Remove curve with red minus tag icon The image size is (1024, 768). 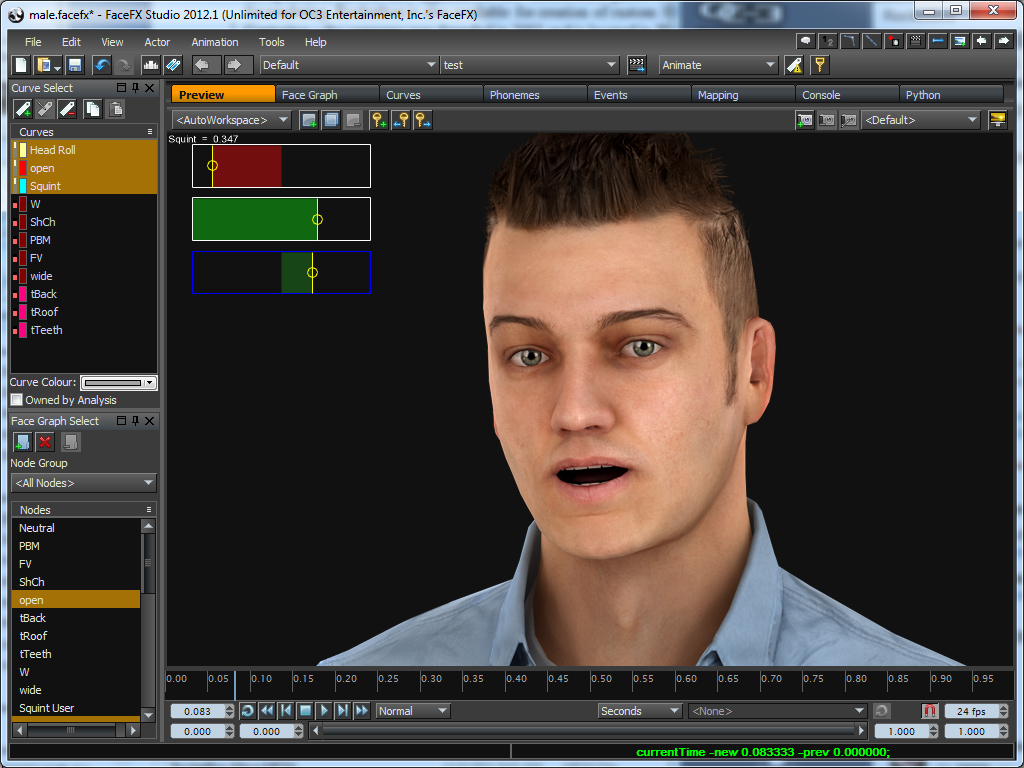pyautogui.click(x=67, y=109)
